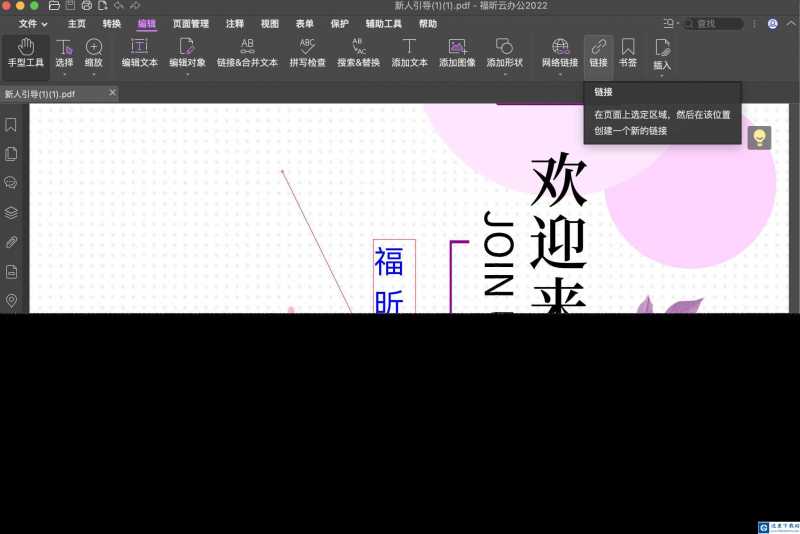Activate the 编辑对象 edit object tool
This screenshot has height=534, width=800.
coord(187,53)
